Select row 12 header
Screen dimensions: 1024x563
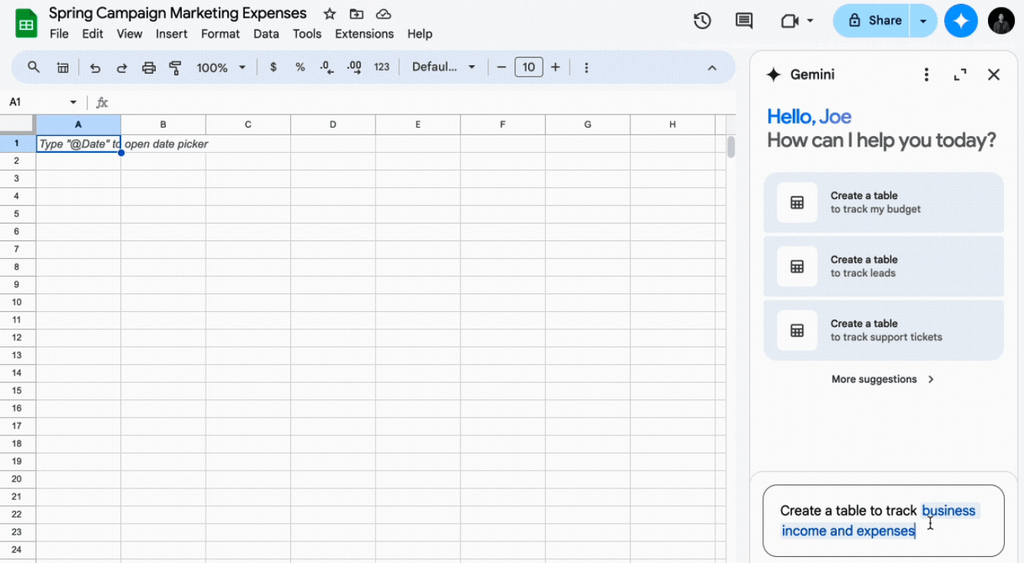pyautogui.click(x=17, y=338)
